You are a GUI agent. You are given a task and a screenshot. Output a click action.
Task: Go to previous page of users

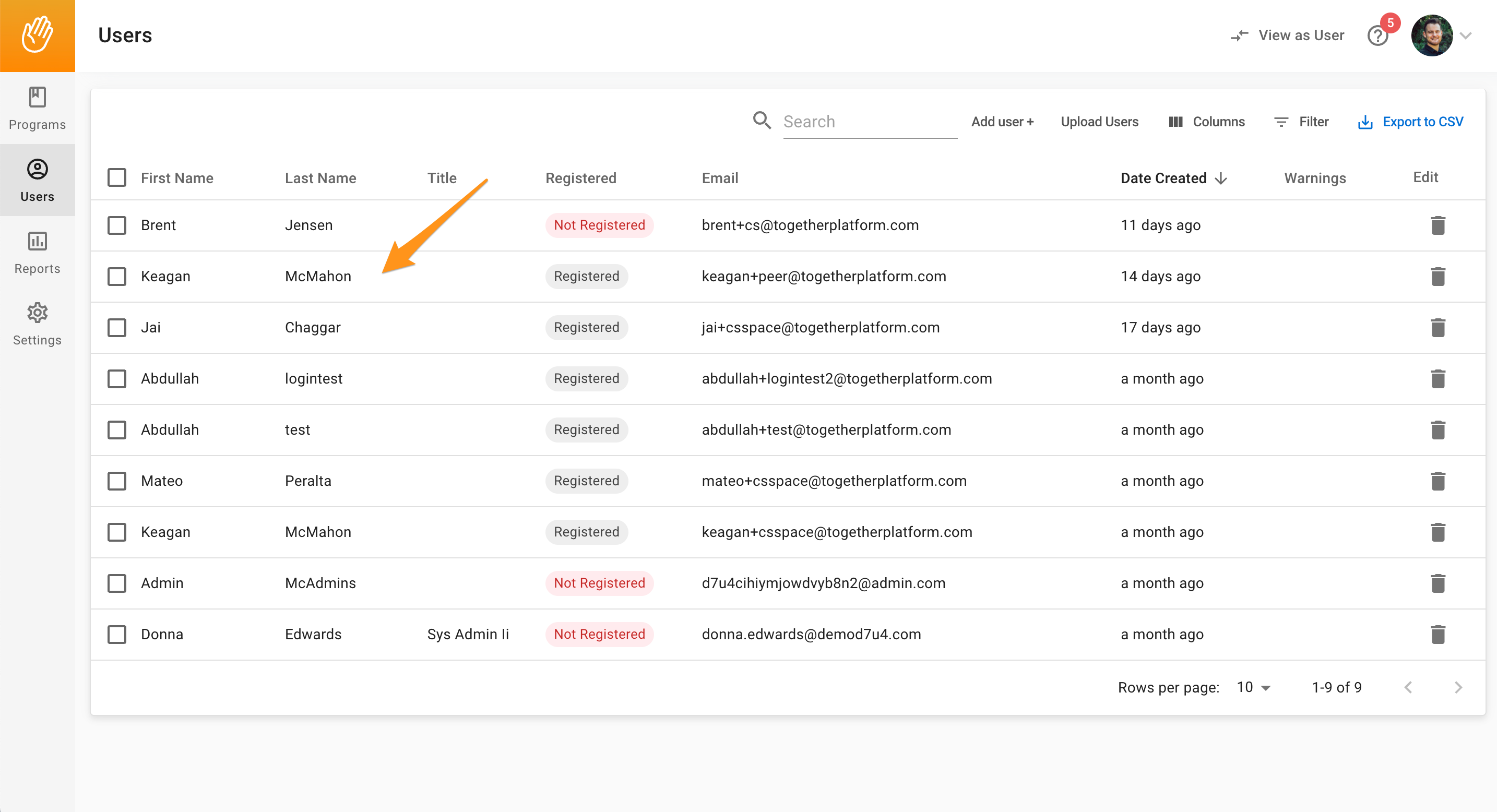coord(1408,688)
